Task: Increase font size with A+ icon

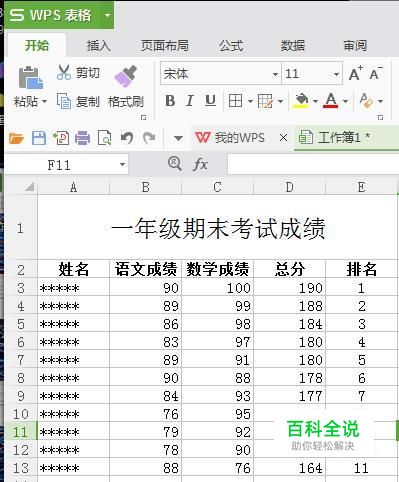Action: [x=356, y=73]
